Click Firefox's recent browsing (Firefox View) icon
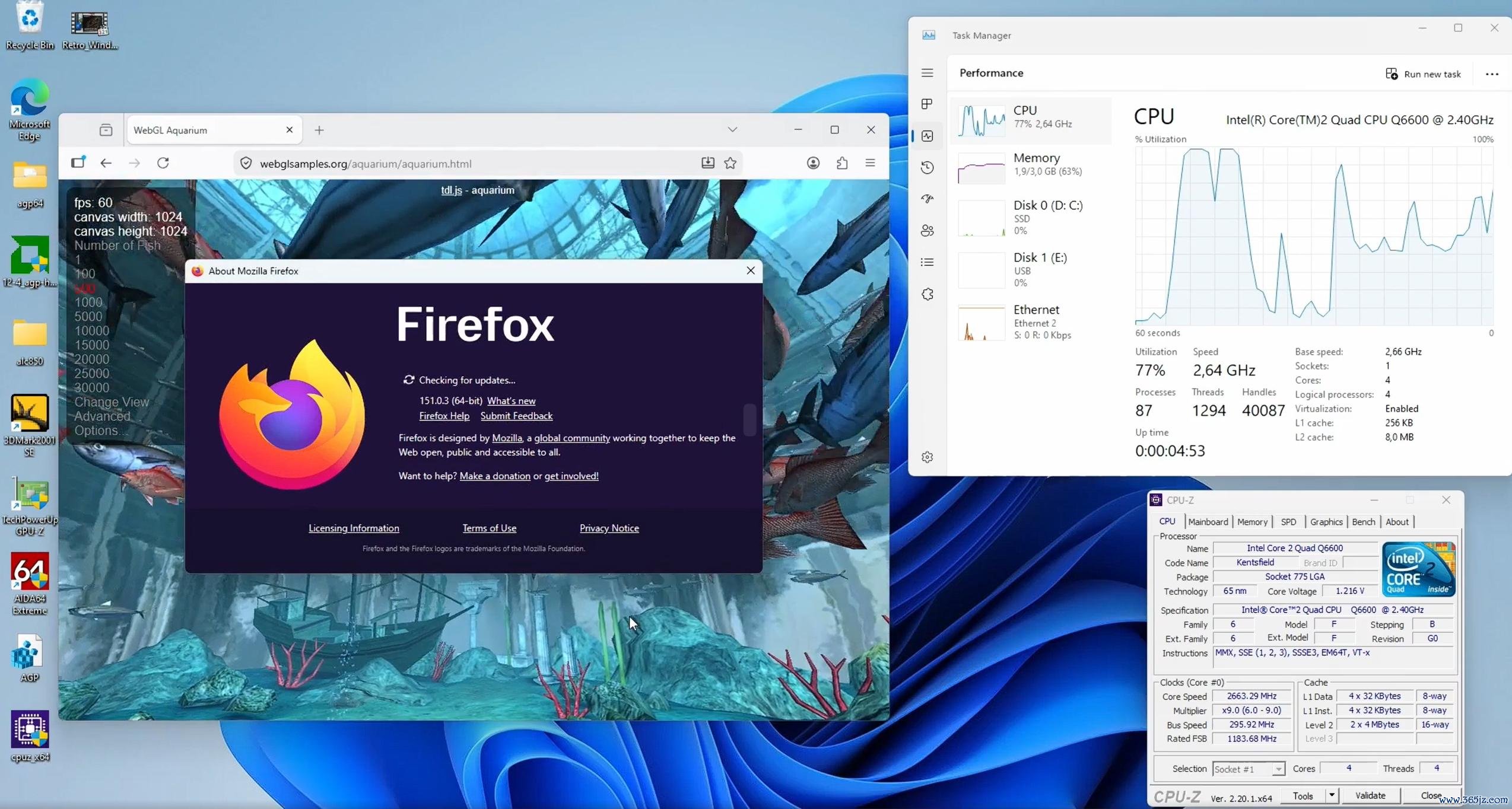1512x809 pixels. 106,130
